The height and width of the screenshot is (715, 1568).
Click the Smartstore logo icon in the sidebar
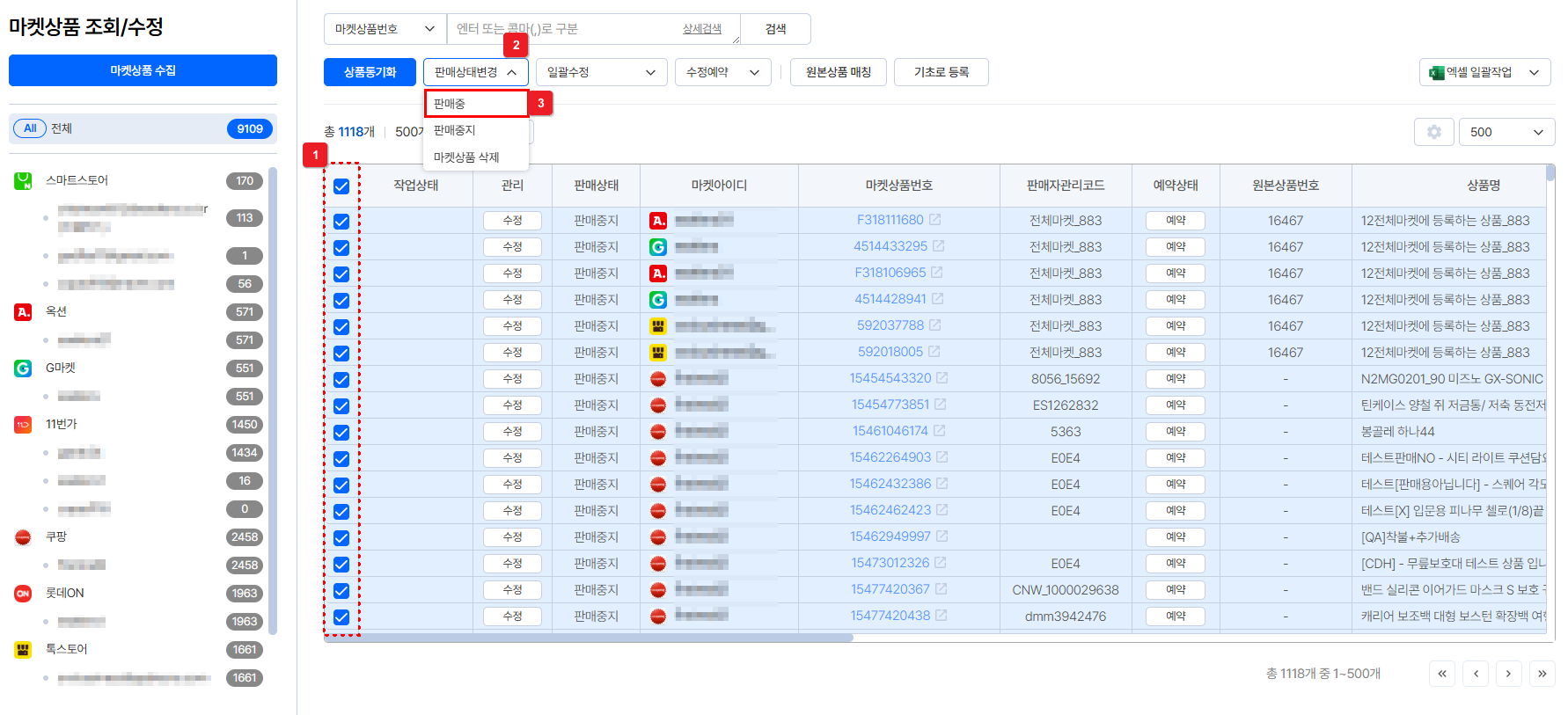(x=23, y=180)
